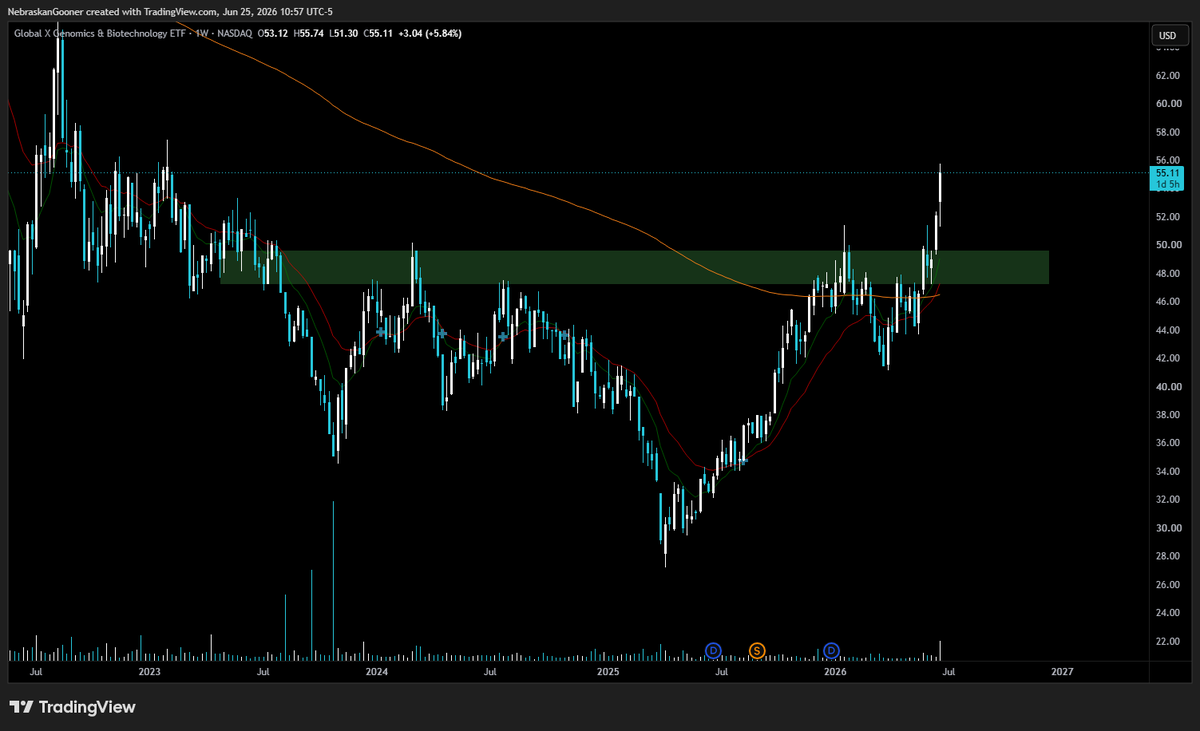Click the 2027 label on the time axis

[1062, 673]
